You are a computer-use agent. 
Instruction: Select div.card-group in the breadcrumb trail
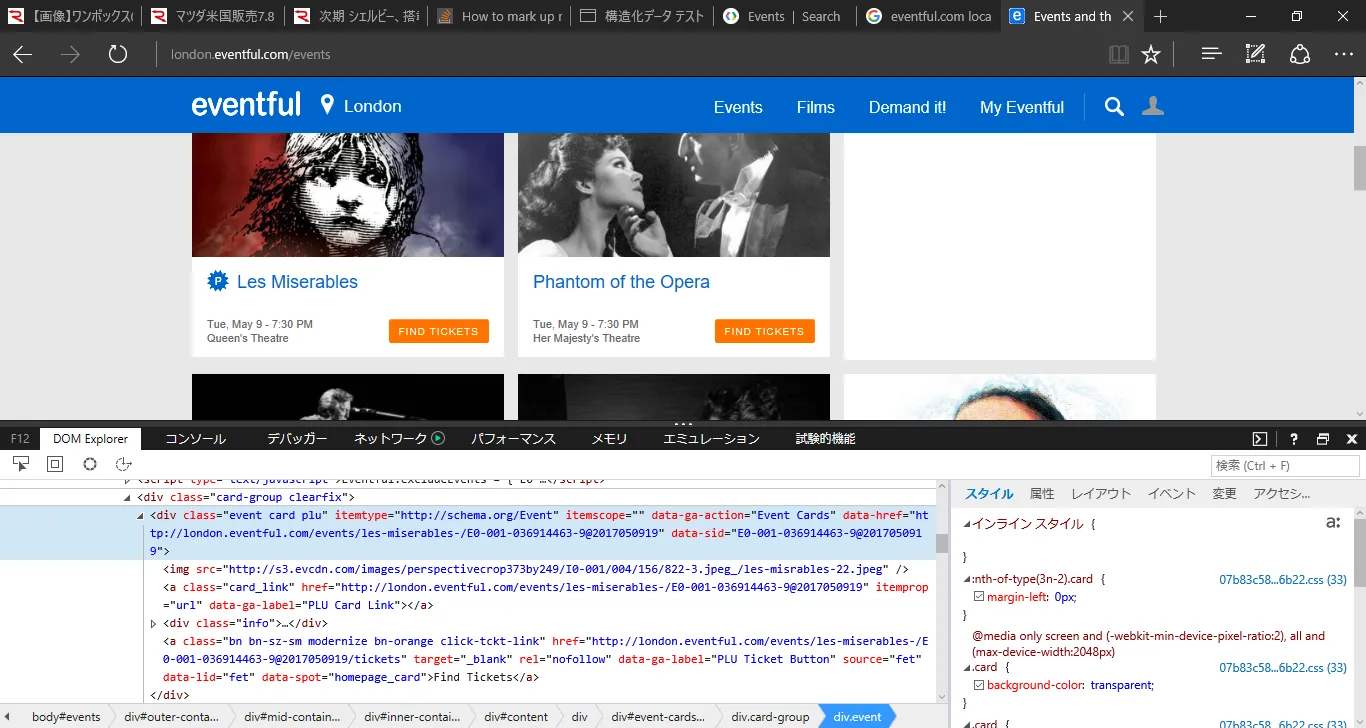point(770,716)
